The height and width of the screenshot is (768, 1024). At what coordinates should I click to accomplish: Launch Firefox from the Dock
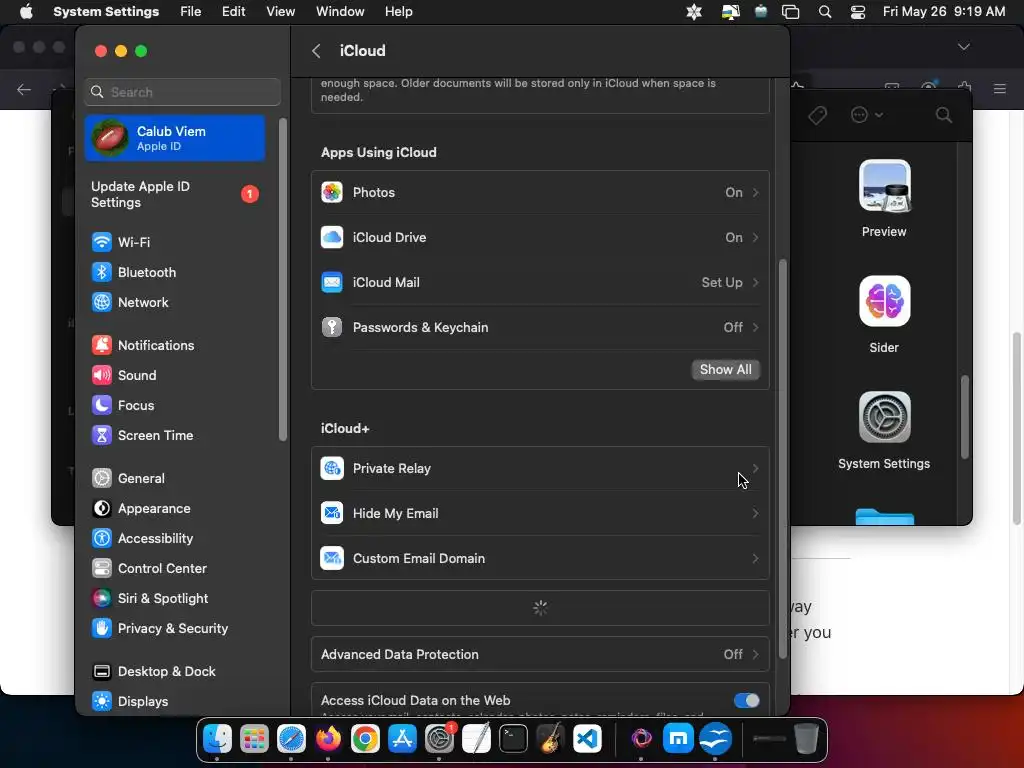(x=328, y=739)
